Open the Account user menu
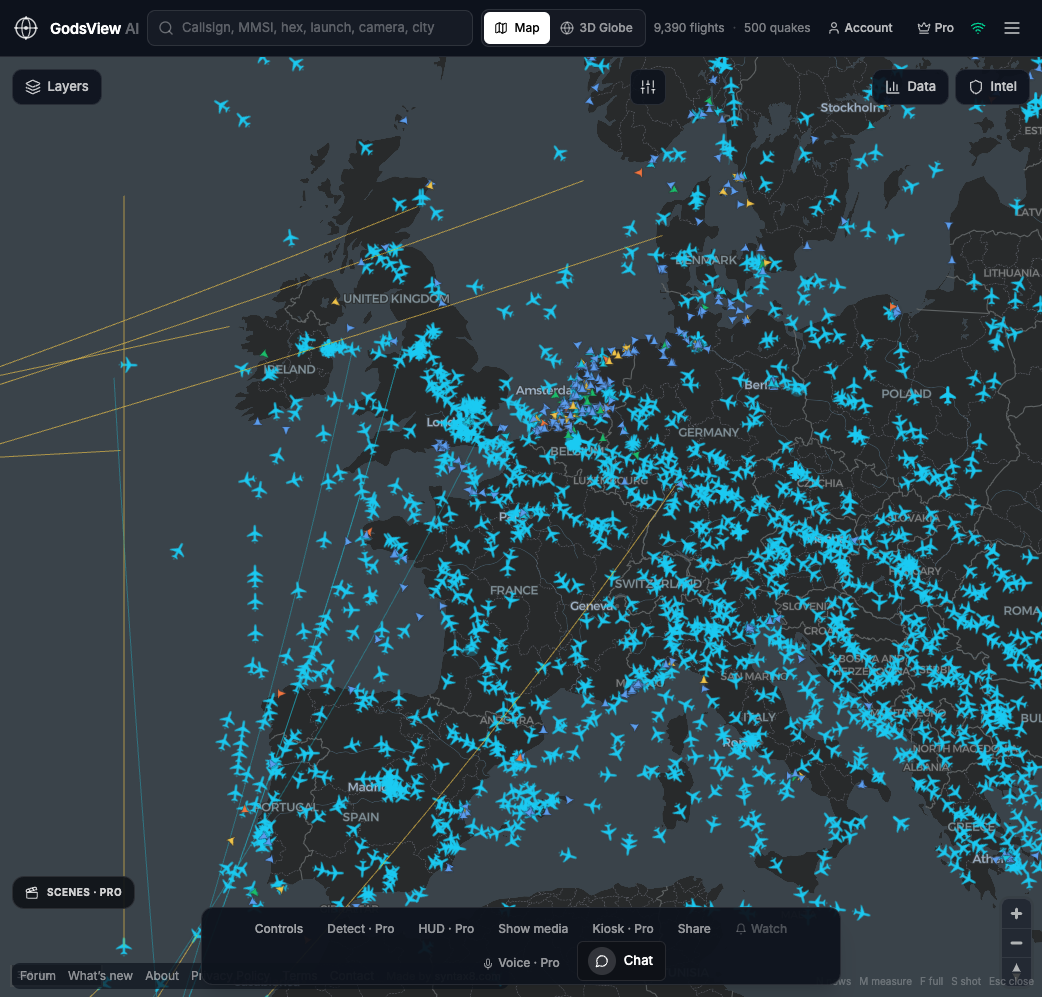Viewport: 1042px width, 997px height. point(860,28)
